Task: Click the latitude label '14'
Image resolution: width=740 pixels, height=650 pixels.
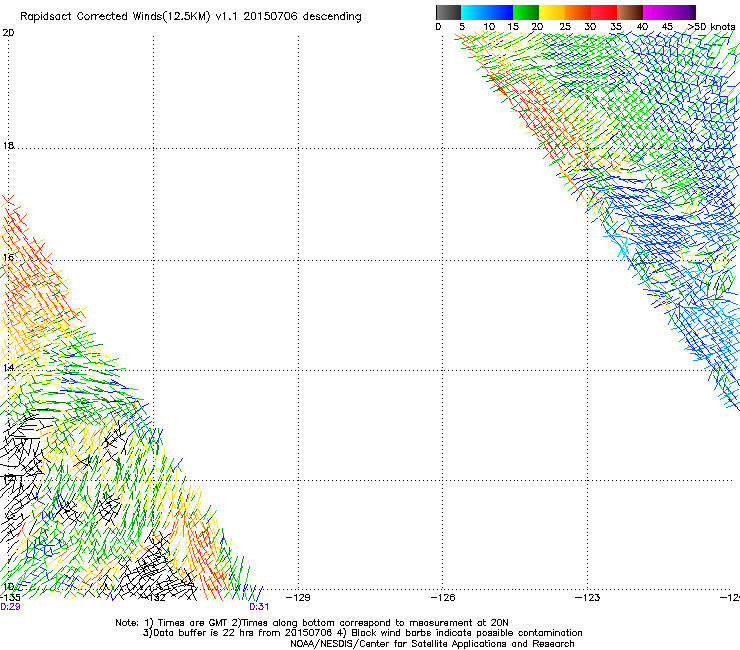Action: click(8, 368)
